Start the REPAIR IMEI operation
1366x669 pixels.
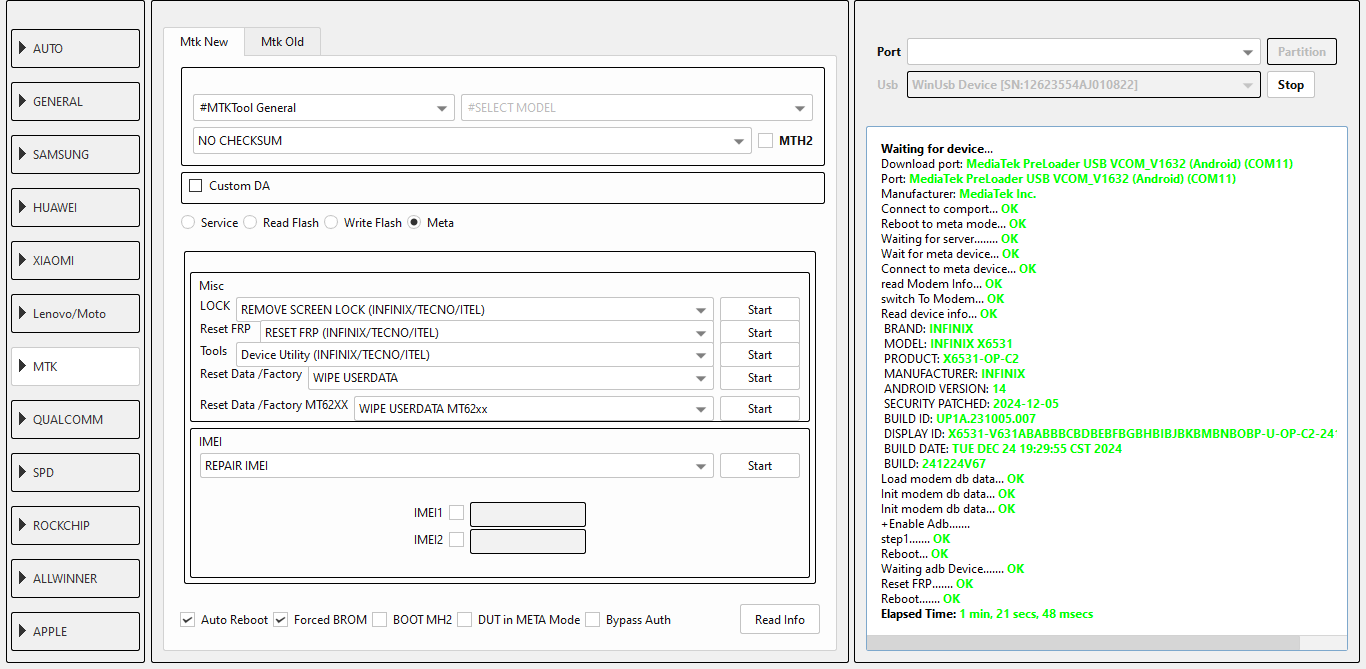[x=760, y=466]
